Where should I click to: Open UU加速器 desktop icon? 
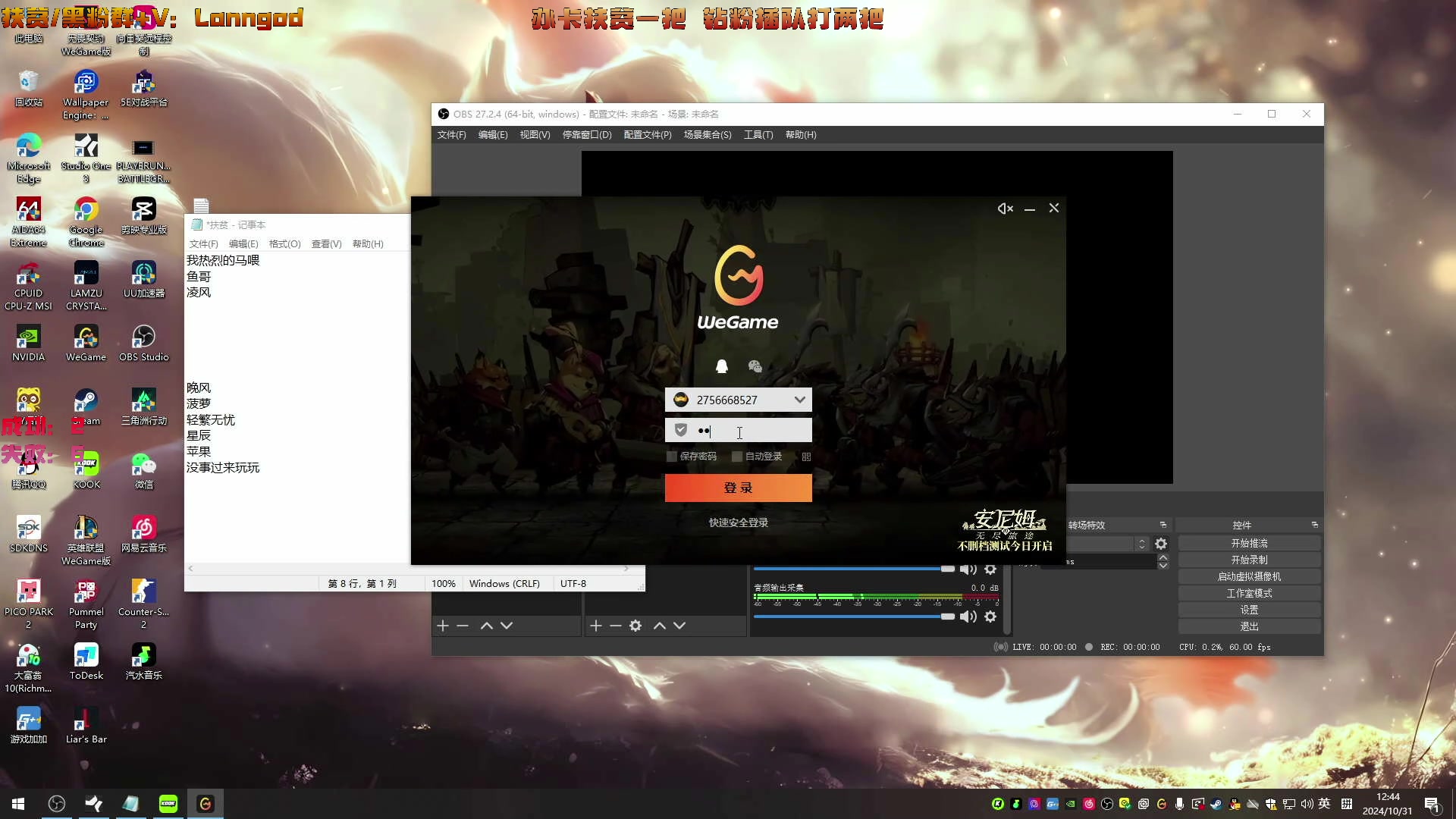(143, 279)
